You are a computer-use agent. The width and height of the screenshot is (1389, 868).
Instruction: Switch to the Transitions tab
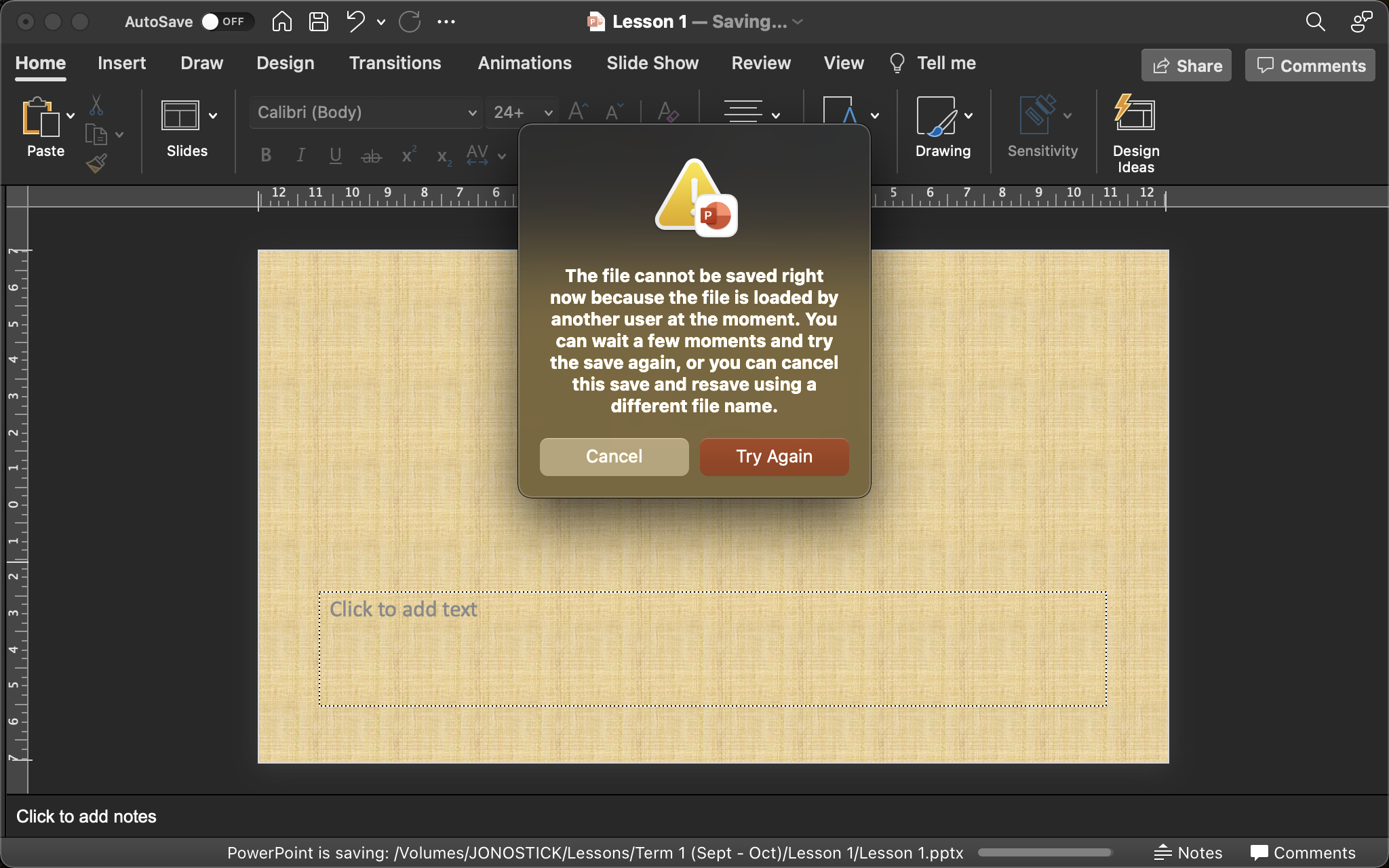point(395,63)
